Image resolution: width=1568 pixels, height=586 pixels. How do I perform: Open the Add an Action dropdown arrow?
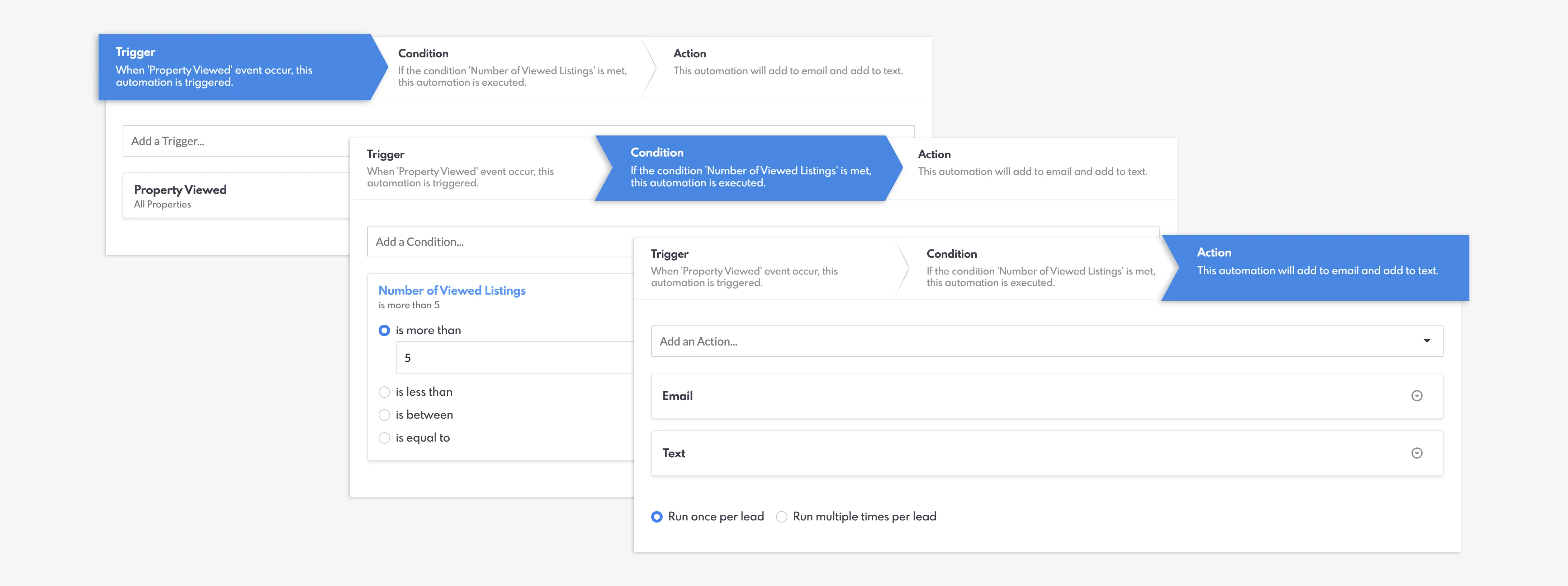point(1426,341)
